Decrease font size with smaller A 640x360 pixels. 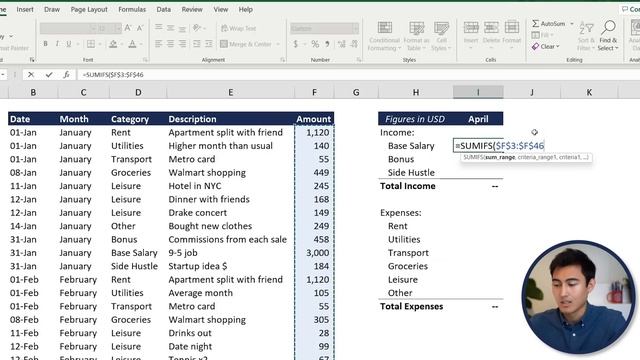coord(140,28)
